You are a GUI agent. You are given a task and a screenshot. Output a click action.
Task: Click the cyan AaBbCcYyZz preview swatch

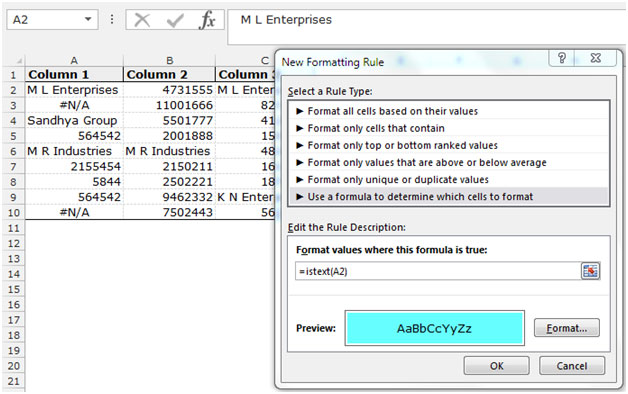[435, 328]
